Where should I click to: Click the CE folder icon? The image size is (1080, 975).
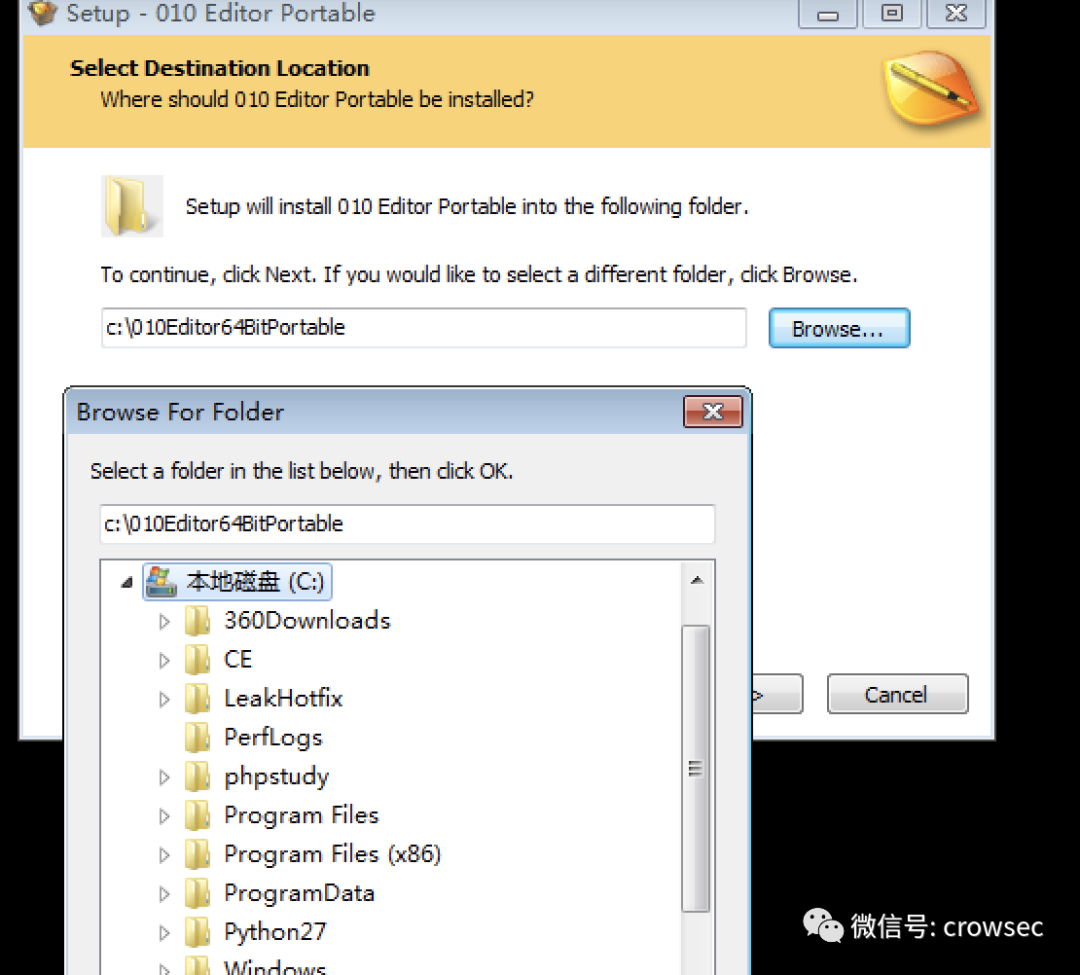click(197, 660)
